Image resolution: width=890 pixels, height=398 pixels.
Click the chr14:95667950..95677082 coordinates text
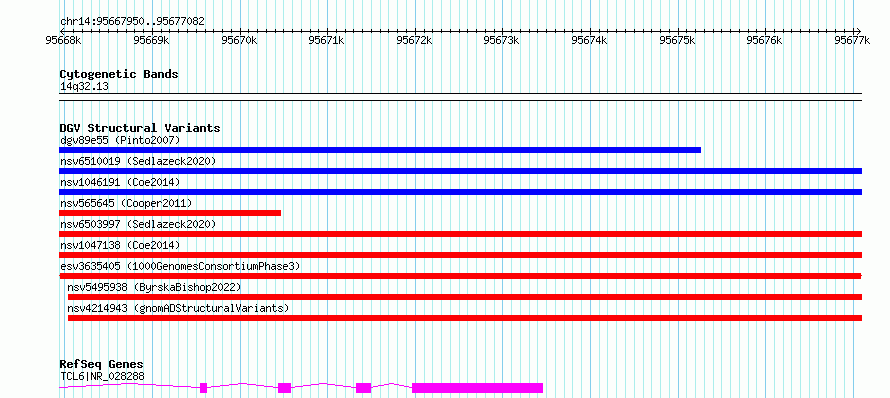point(132,22)
